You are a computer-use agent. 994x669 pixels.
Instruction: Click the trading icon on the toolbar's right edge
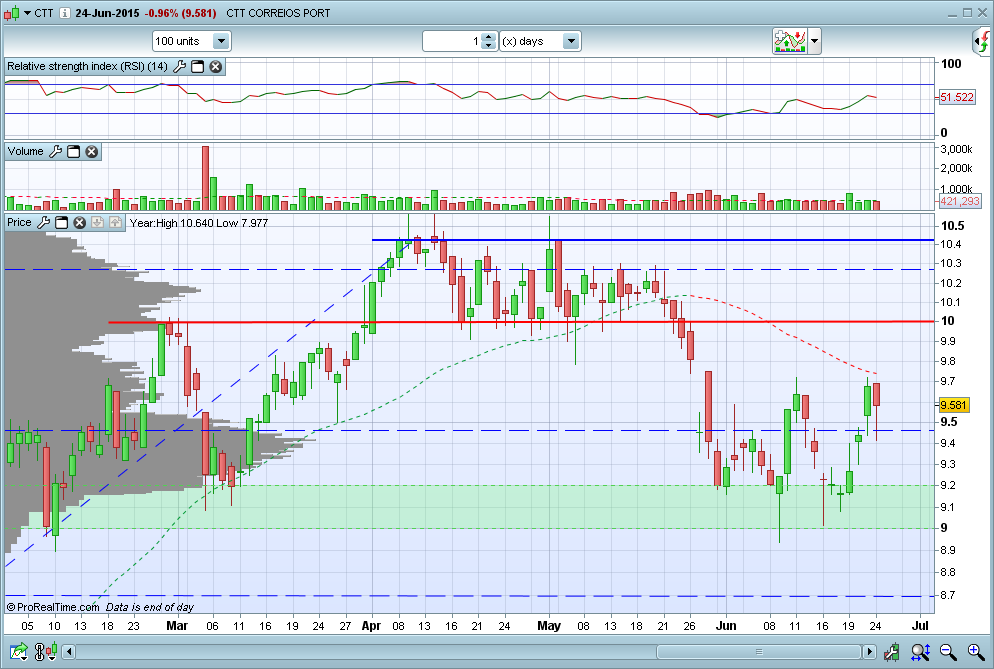982,42
